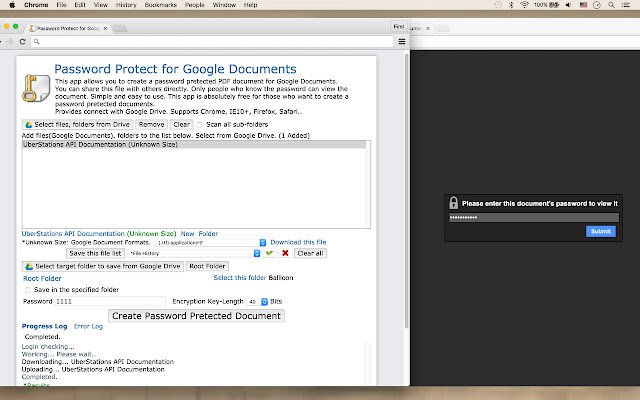
Task: Select the Password Protect for Google tab
Action: [x=67, y=28]
